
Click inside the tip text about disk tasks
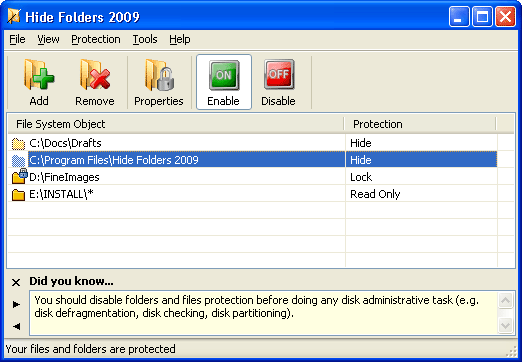[x=257, y=307]
